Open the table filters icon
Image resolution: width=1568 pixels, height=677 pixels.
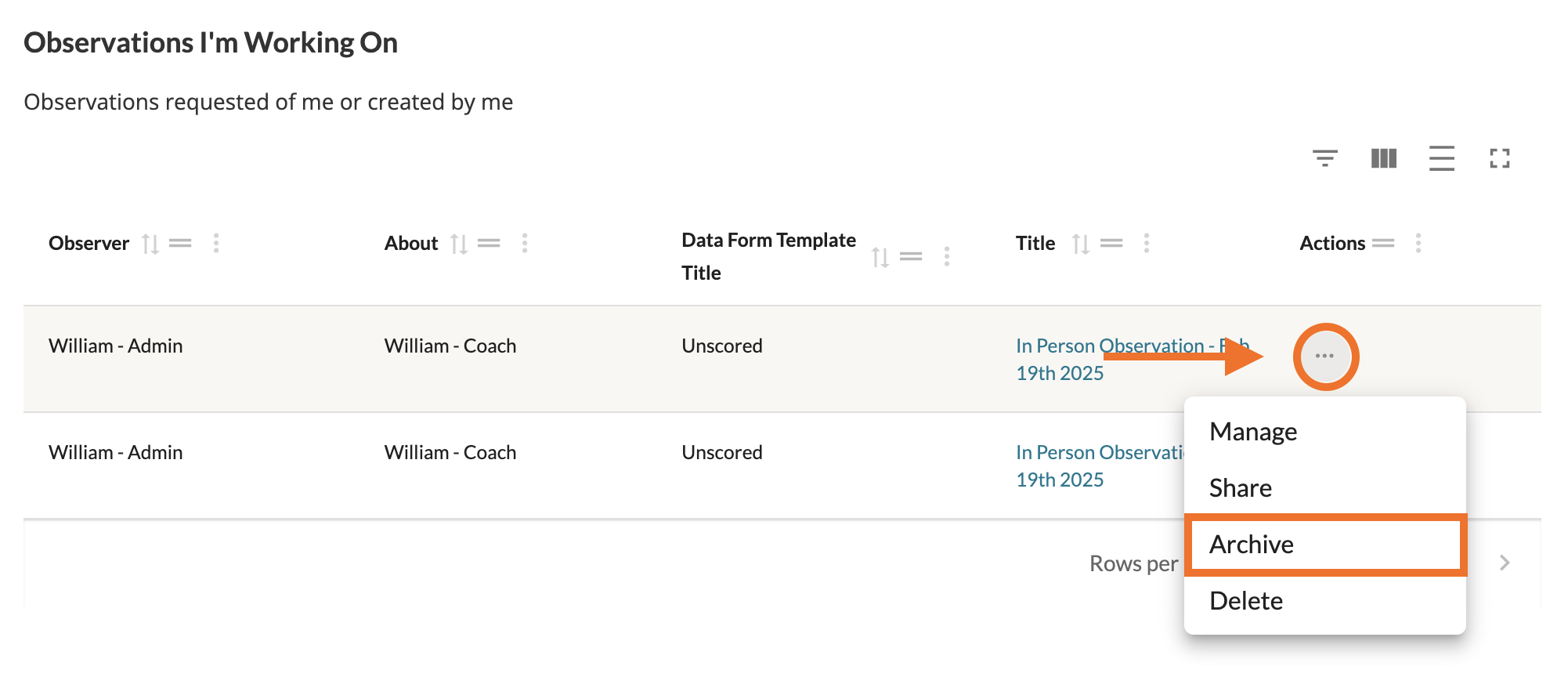pos(1324,158)
